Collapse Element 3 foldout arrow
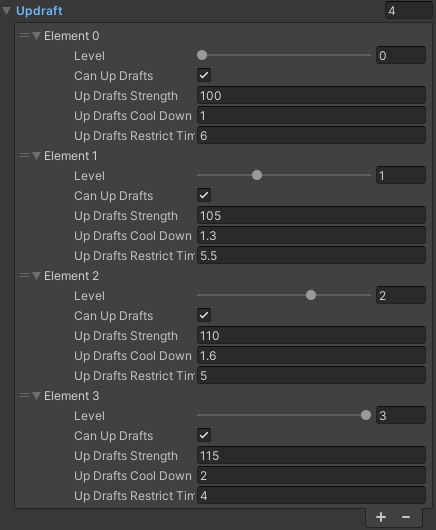 click(37, 396)
